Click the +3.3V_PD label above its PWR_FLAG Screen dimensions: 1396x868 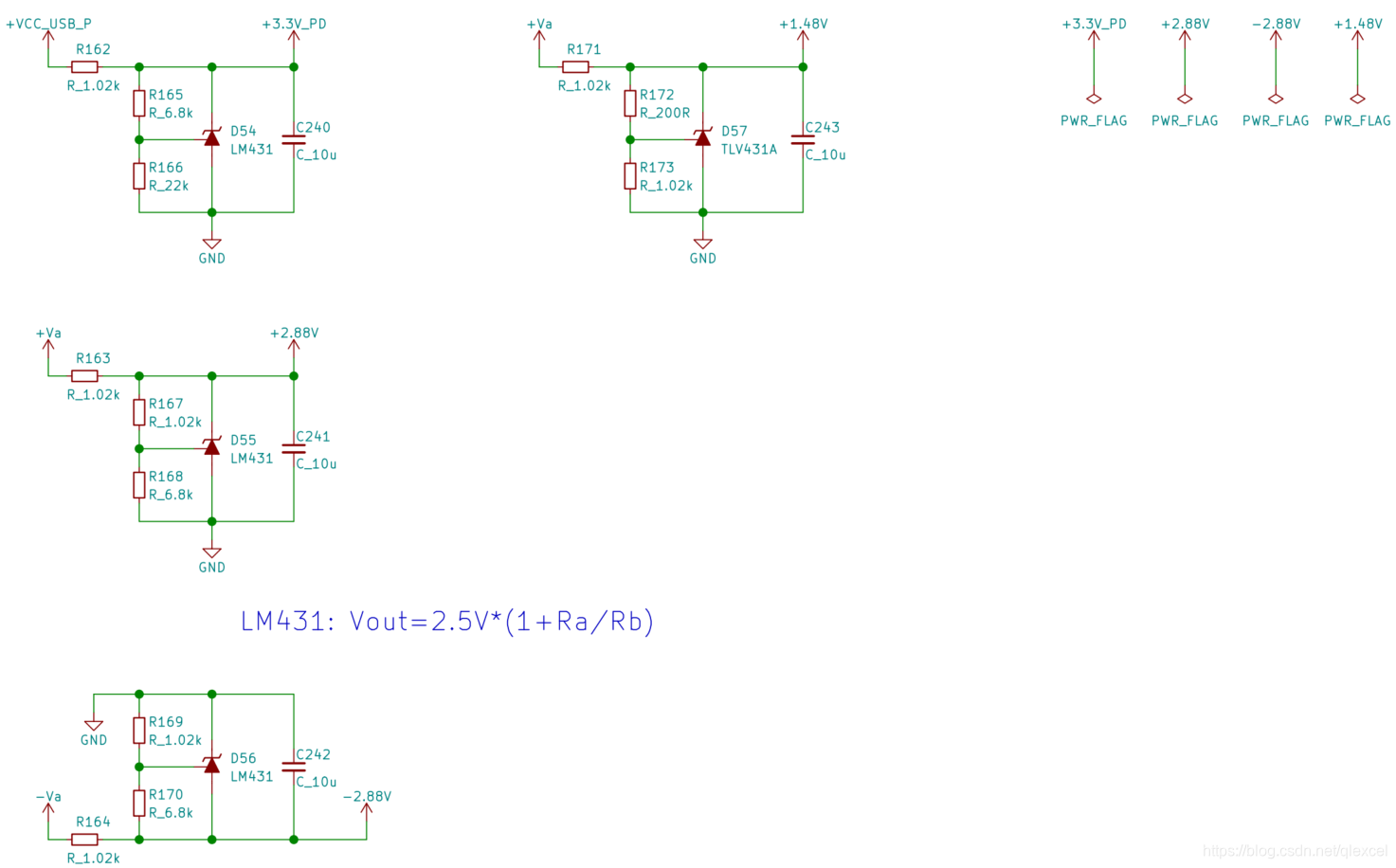coord(1095,24)
